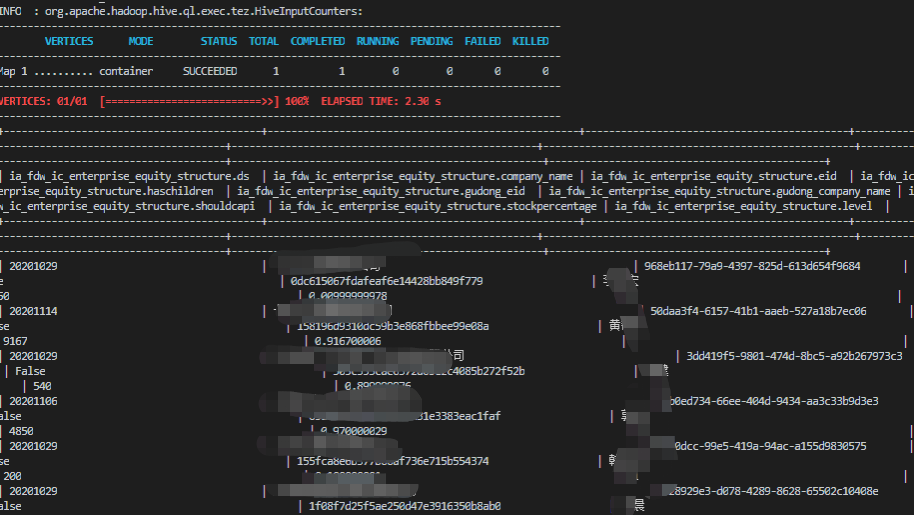Click the VERTICES column header
Screen dimensions: 914x515
(x=69, y=41)
